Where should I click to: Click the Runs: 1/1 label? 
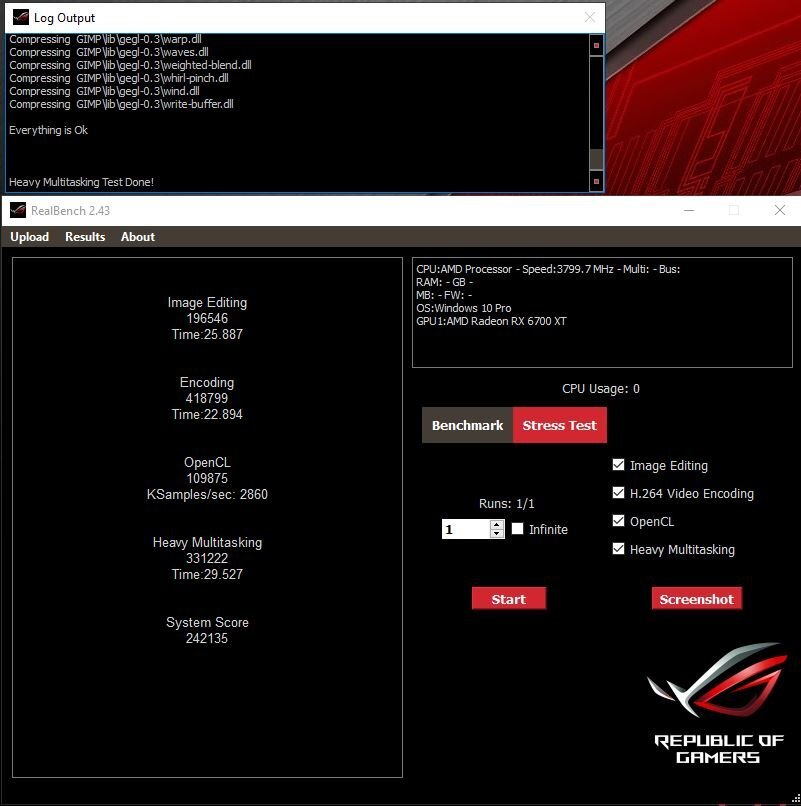pos(506,504)
